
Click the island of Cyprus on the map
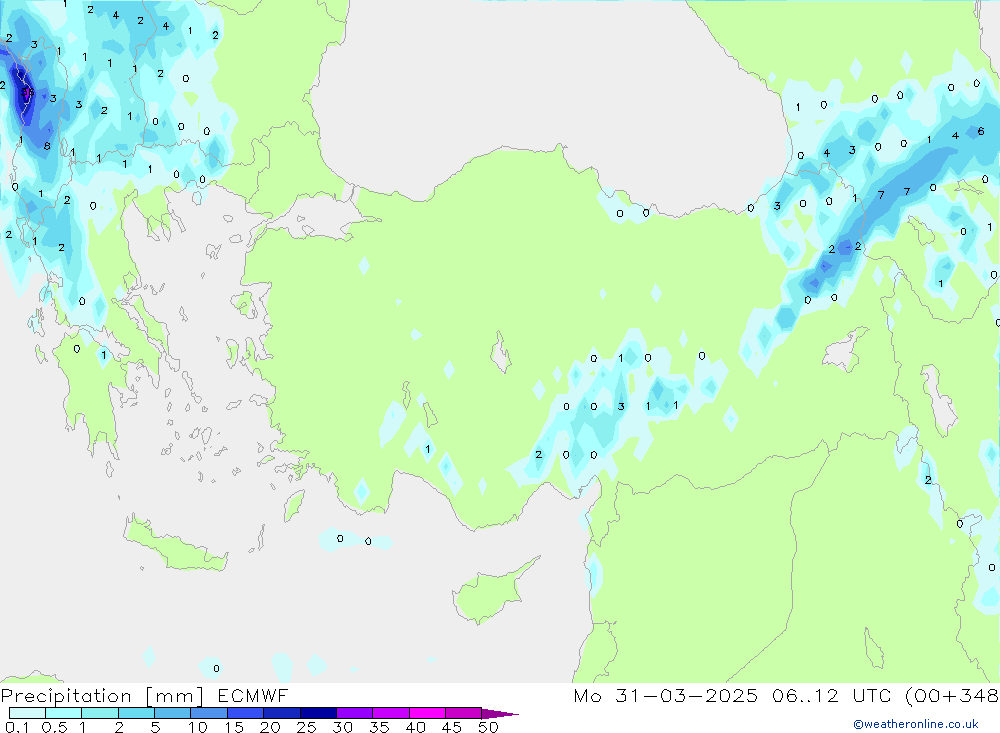coord(488,594)
